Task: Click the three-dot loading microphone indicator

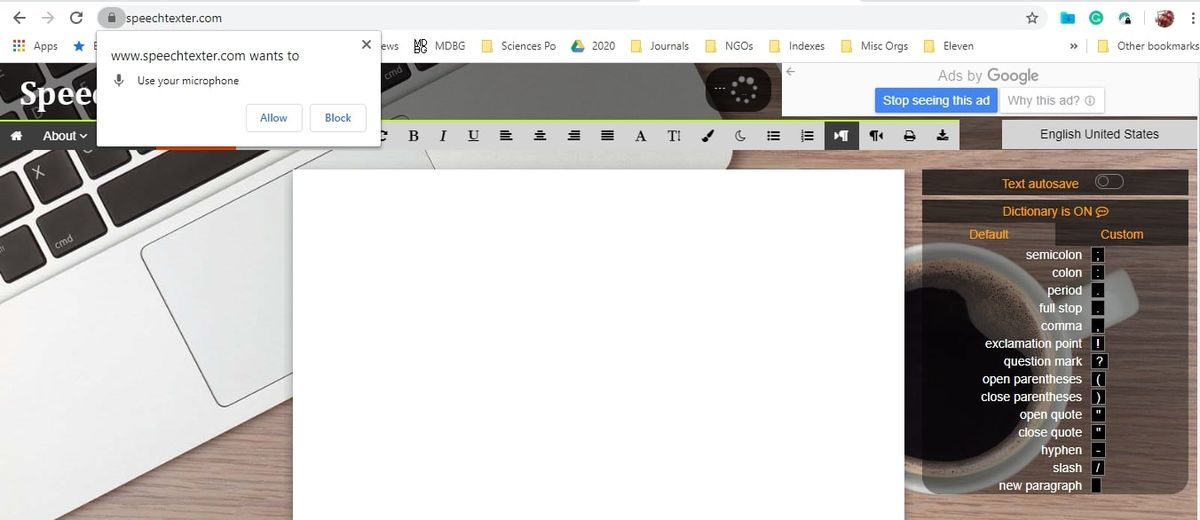Action: click(738, 91)
